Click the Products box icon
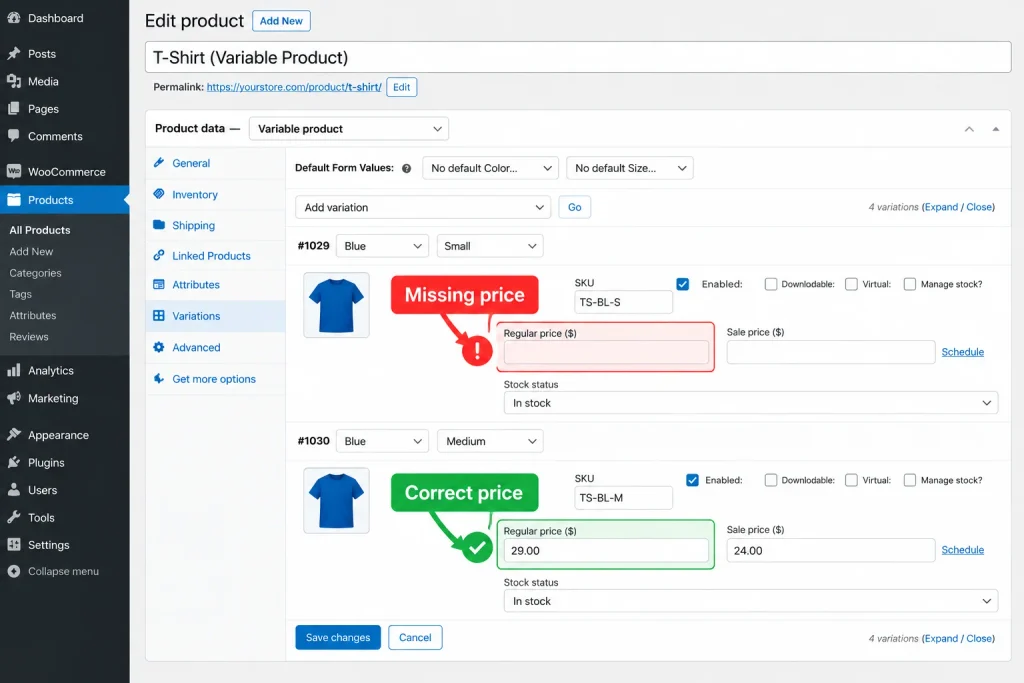 (14, 200)
